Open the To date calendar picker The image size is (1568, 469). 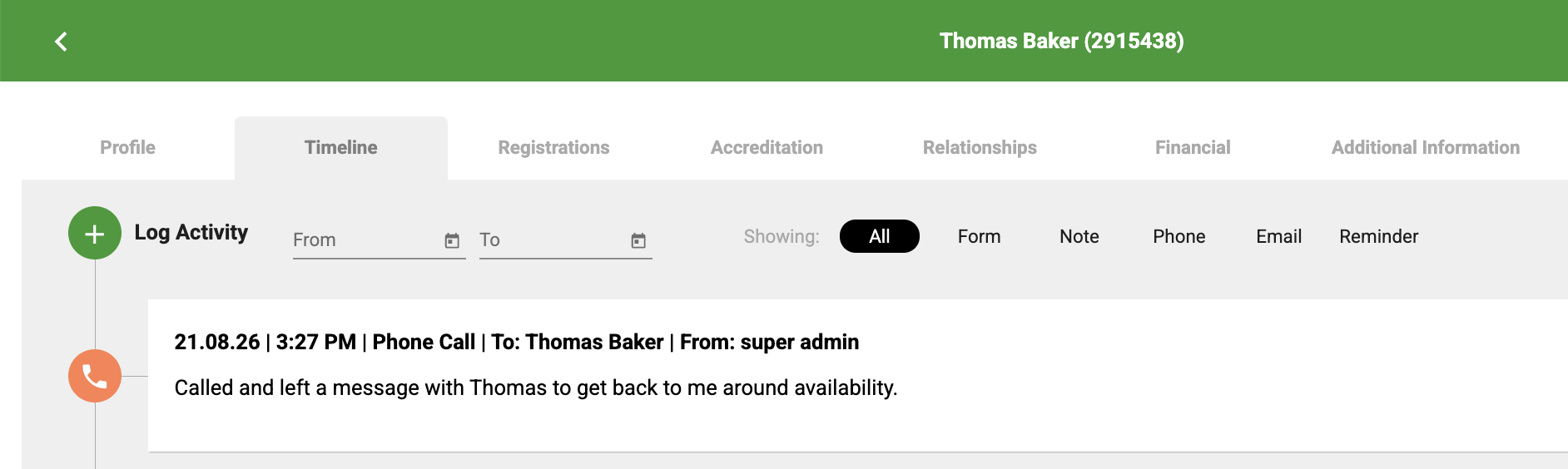click(x=638, y=240)
